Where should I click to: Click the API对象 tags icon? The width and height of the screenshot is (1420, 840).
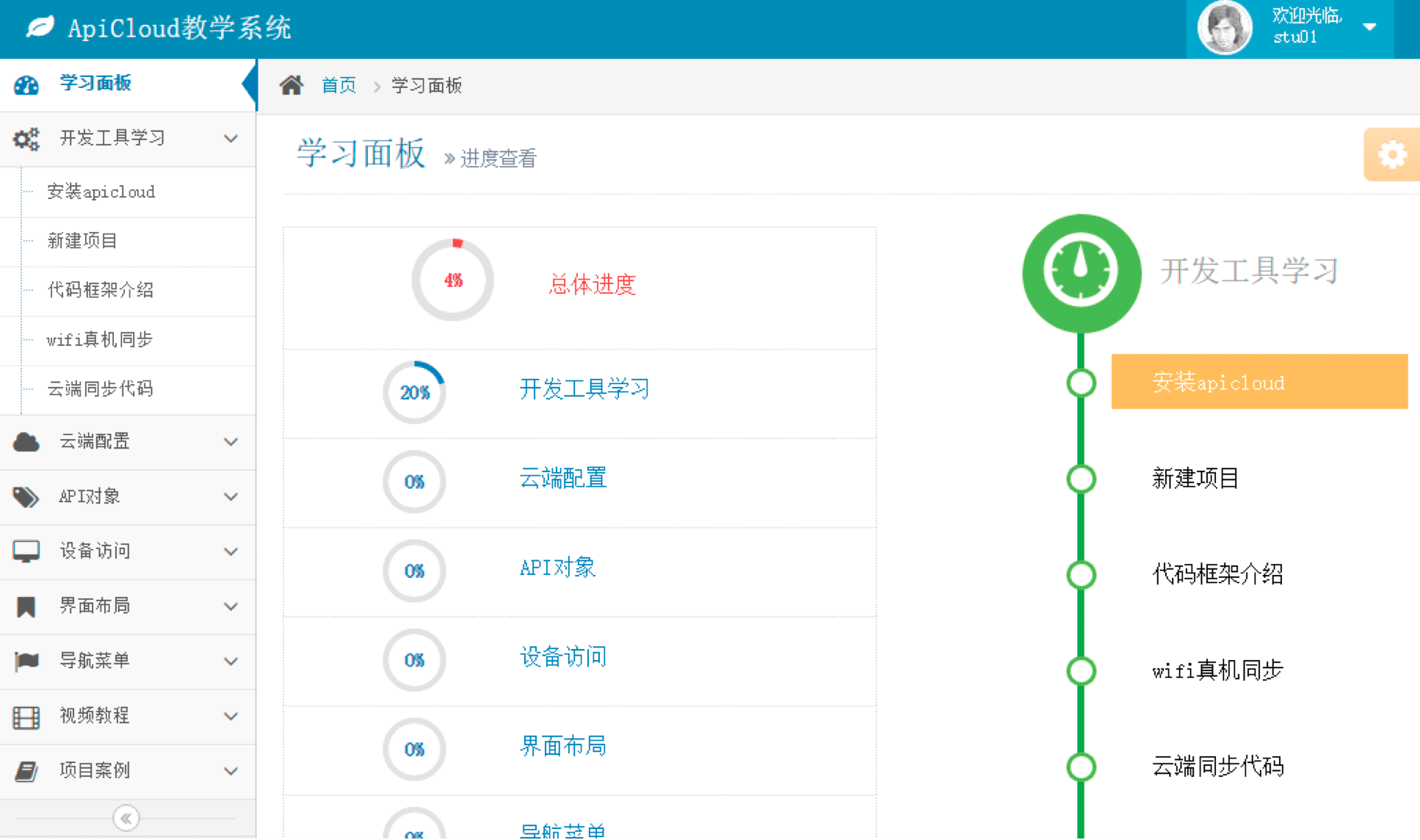point(26,497)
